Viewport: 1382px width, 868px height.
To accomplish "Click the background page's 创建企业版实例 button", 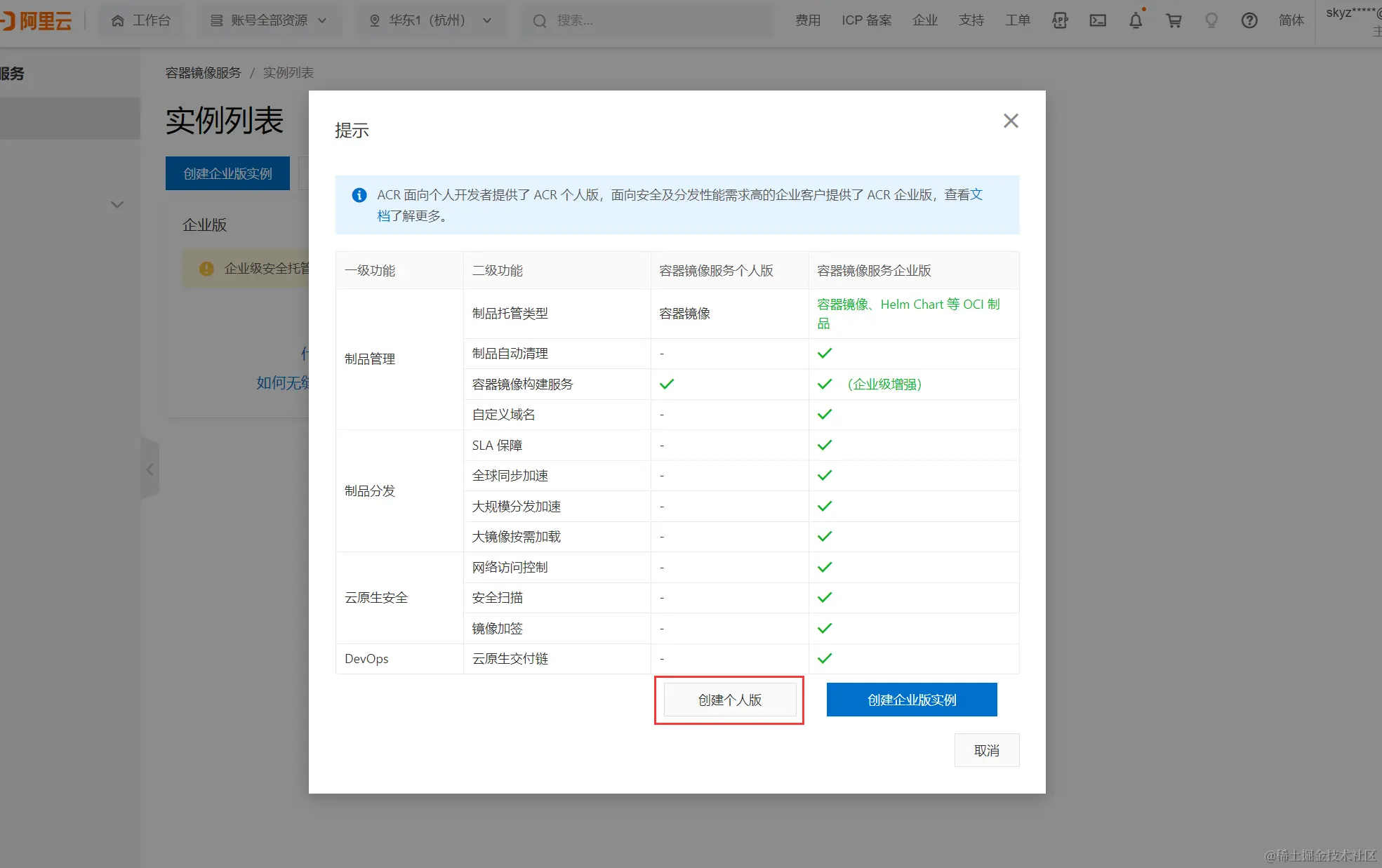I will (x=227, y=173).
